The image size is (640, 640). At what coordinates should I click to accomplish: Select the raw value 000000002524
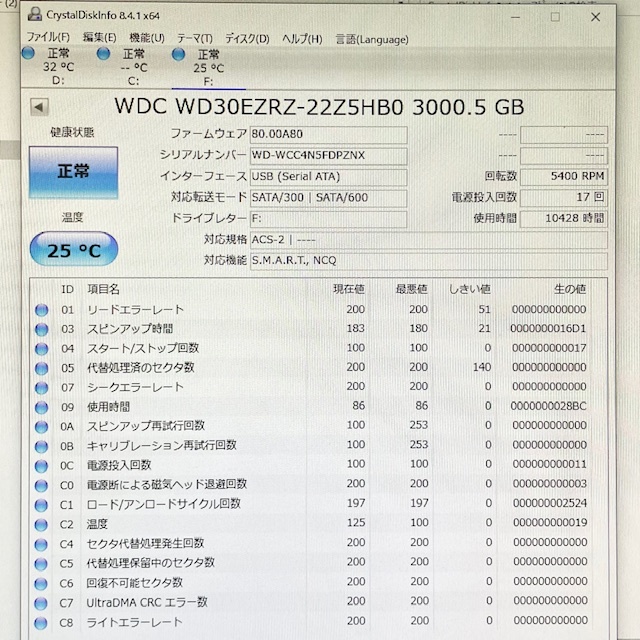pyautogui.click(x=550, y=503)
